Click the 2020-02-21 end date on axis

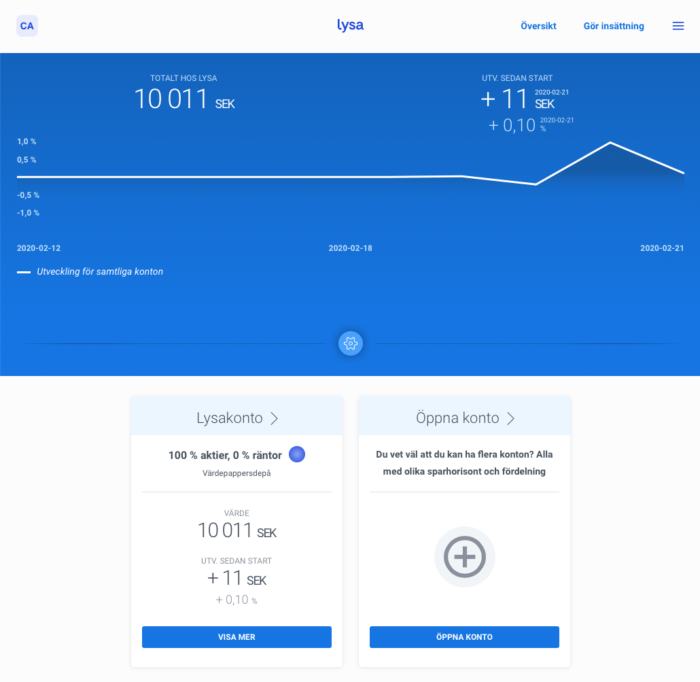coord(662,248)
